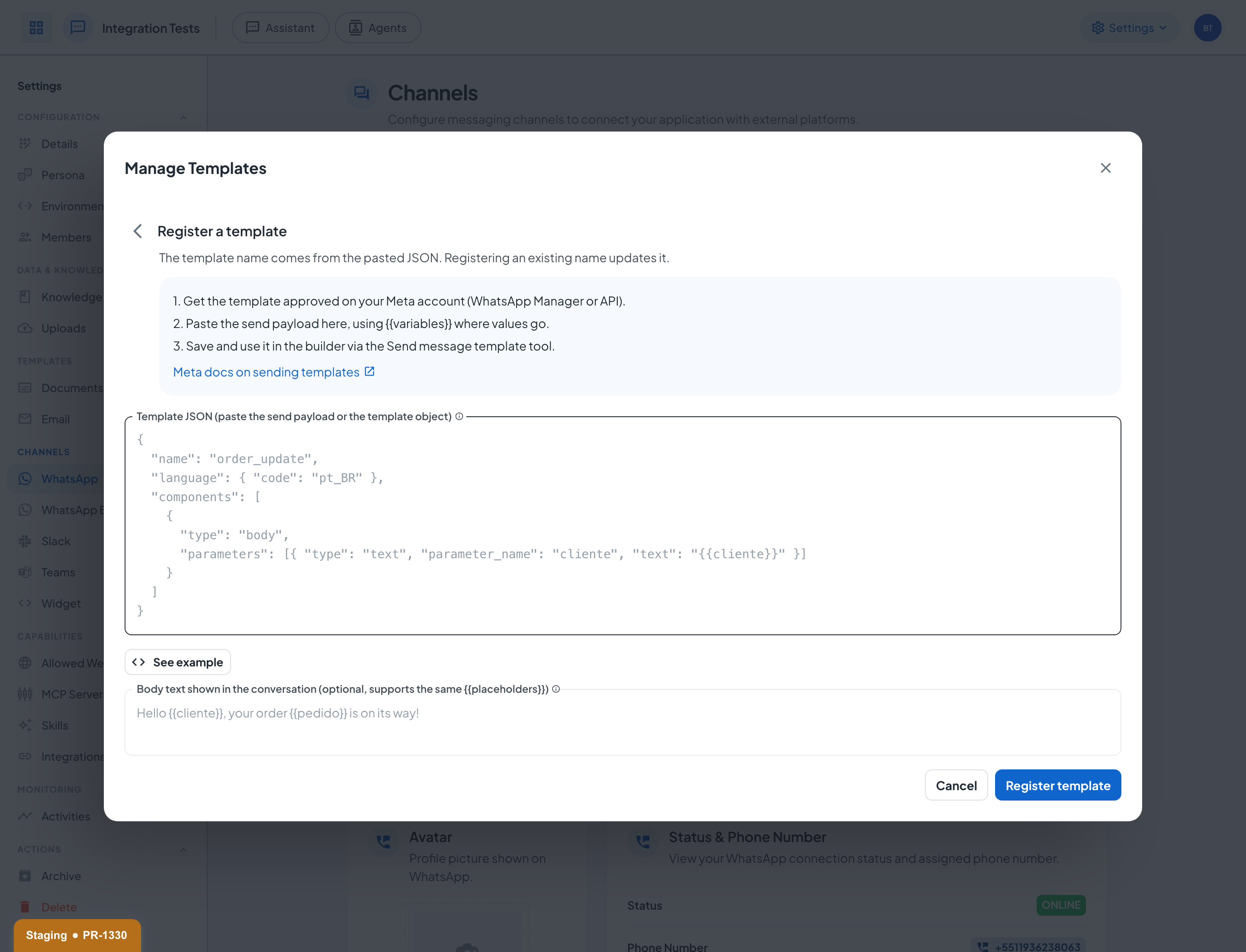Viewport: 1246px width, 952px height.
Task: Cancel the template registration
Action: click(956, 785)
